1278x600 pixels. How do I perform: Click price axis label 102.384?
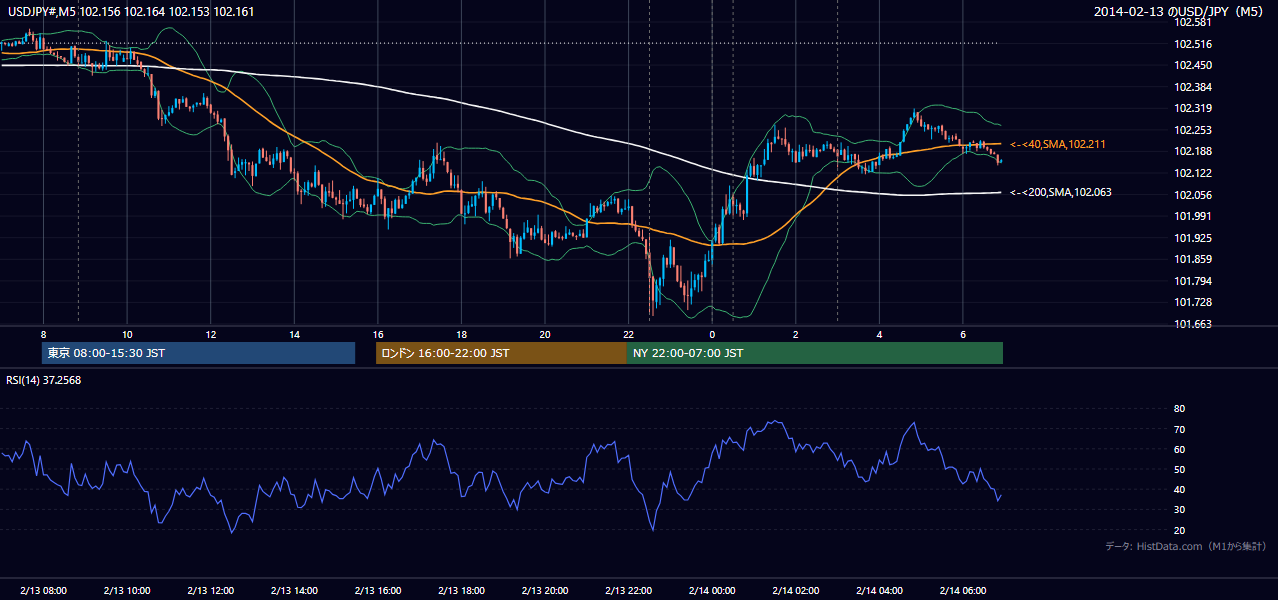(1192, 87)
